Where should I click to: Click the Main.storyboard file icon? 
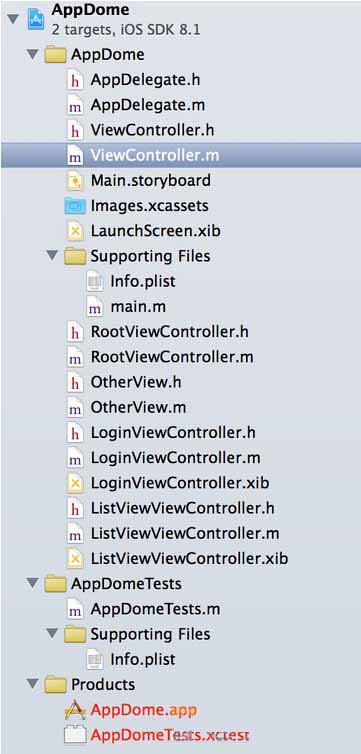pos(75,181)
